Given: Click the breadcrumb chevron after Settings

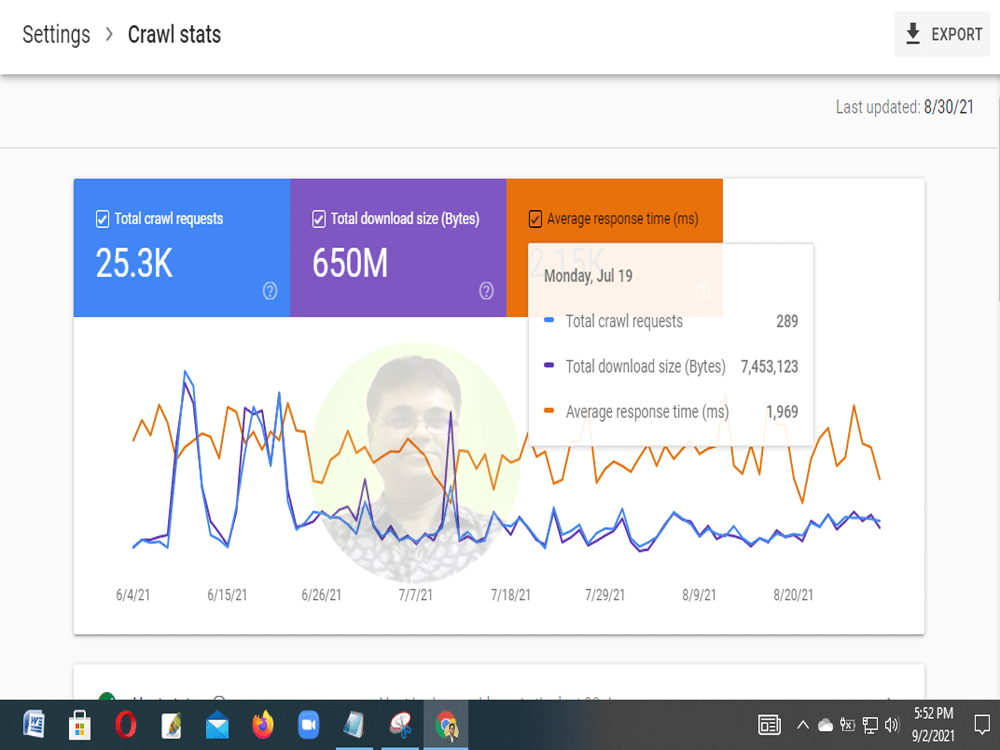Looking at the screenshot, I should pyautogui.click(x=109, y=34).
